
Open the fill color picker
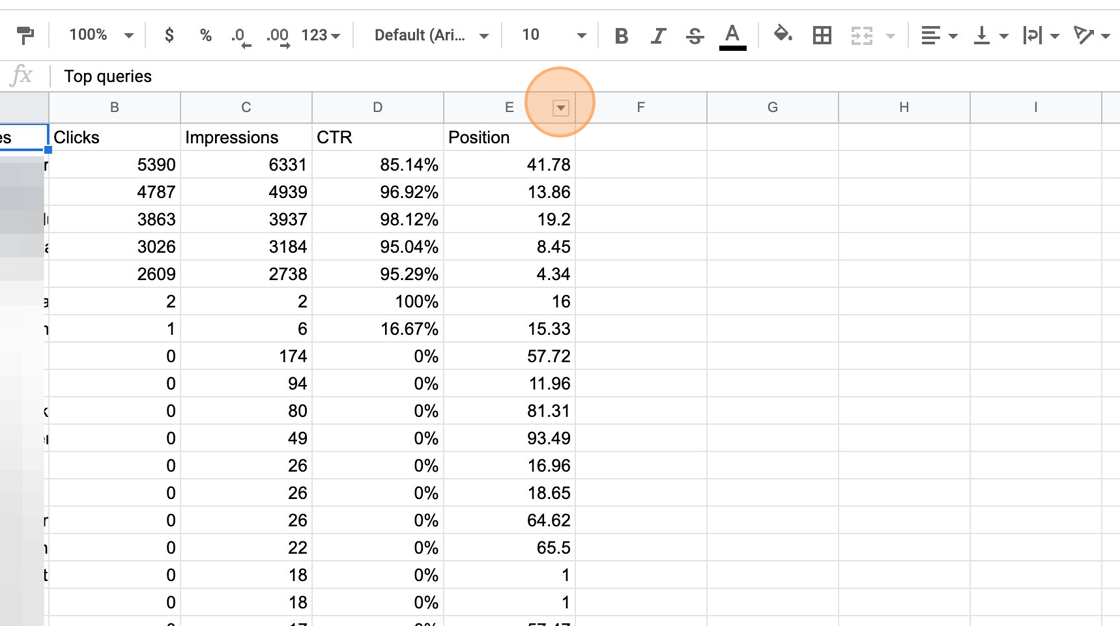click(x=783, y=34)
